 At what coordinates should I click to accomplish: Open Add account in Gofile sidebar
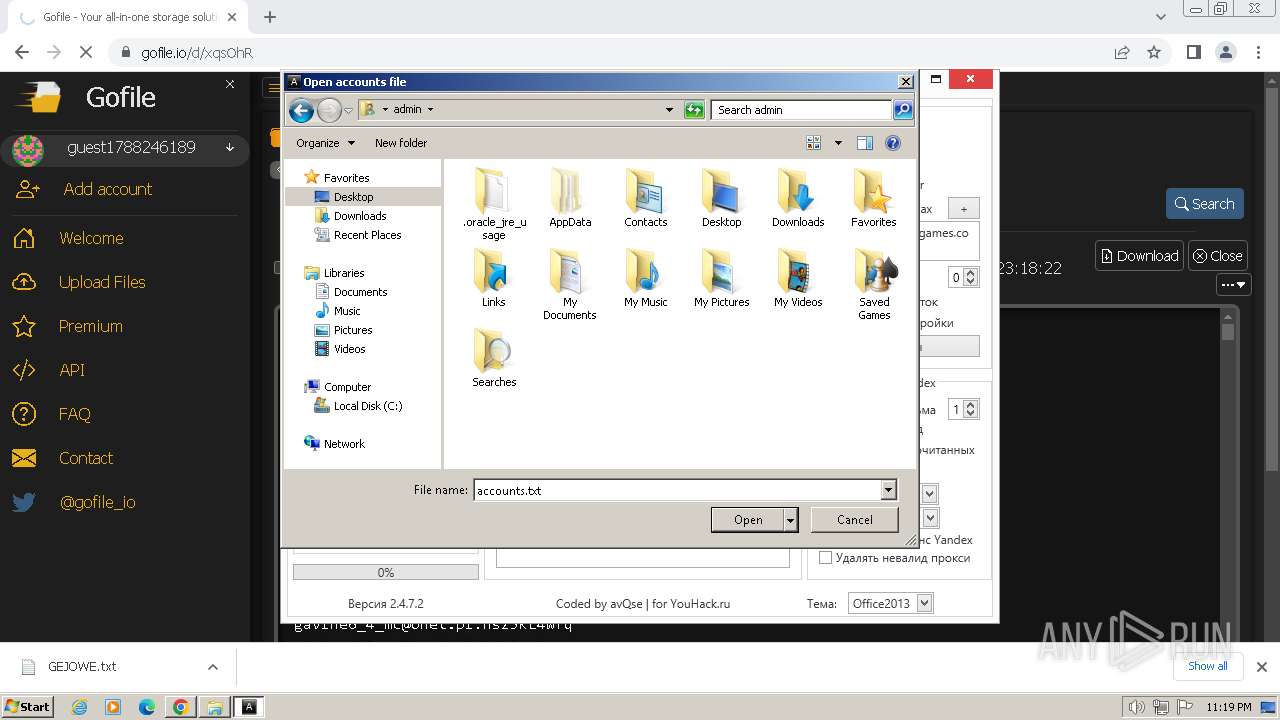pos(108,189)
